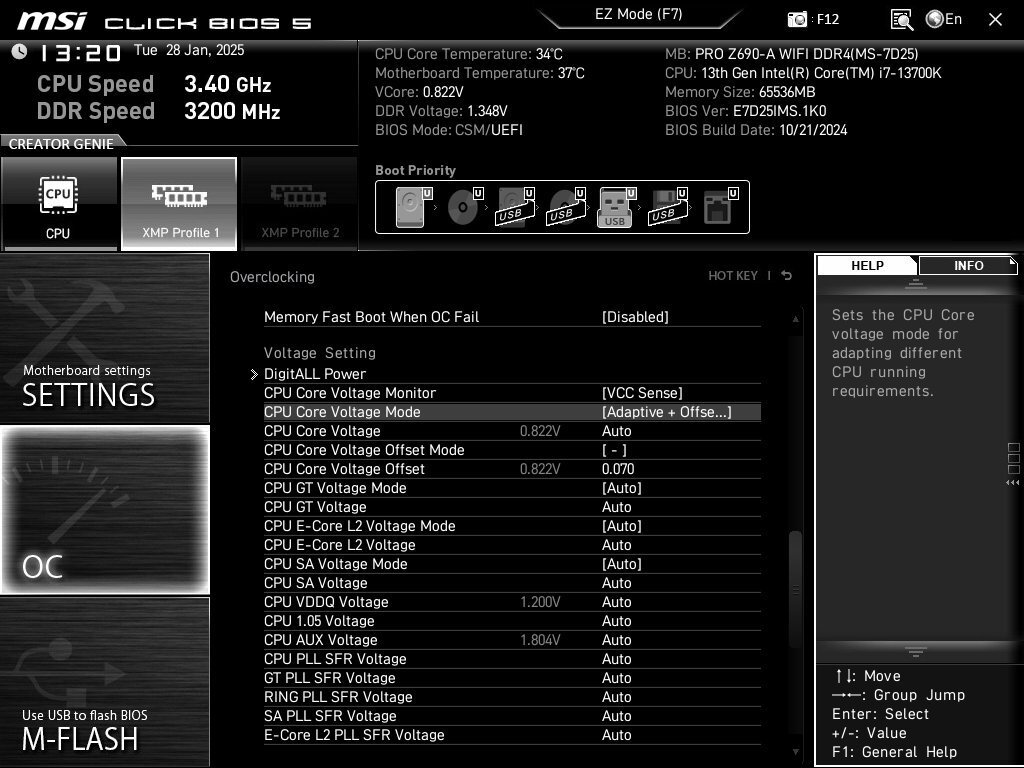
Task: Edit the CPU PLL SFR Voltage value
Action: click(616, 658)
